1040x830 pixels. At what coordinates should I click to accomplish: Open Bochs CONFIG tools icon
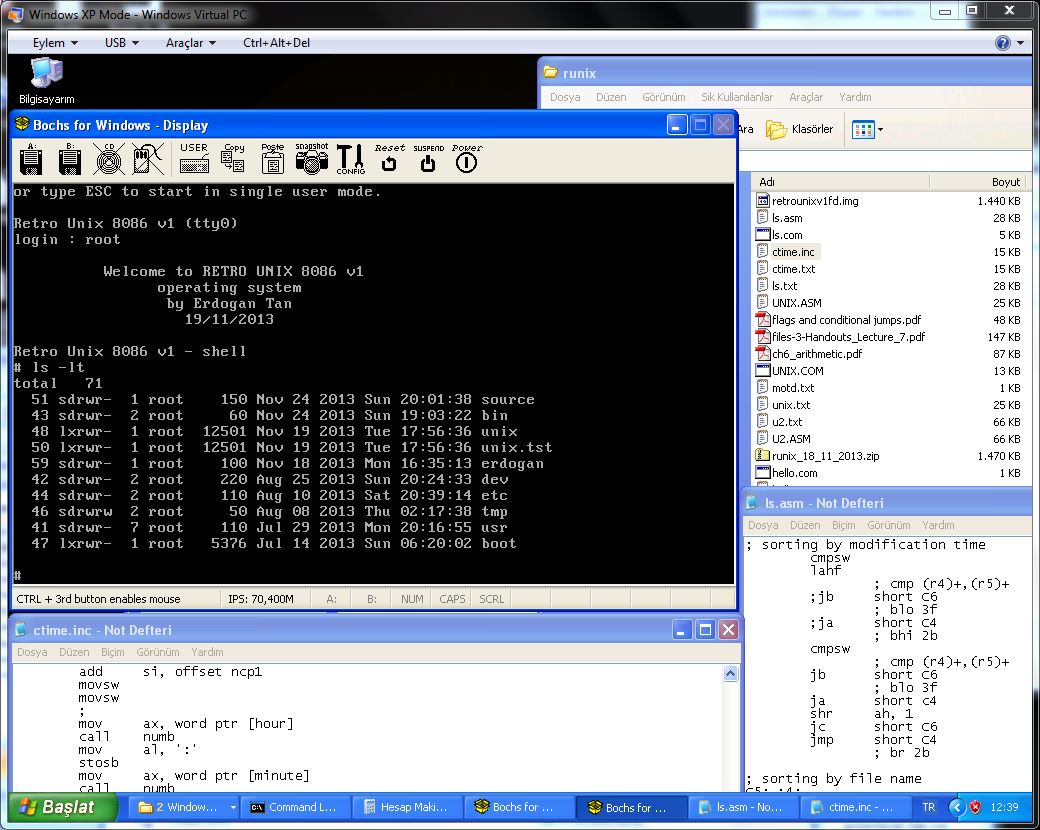pyautogui.click(x=350, y=159)
